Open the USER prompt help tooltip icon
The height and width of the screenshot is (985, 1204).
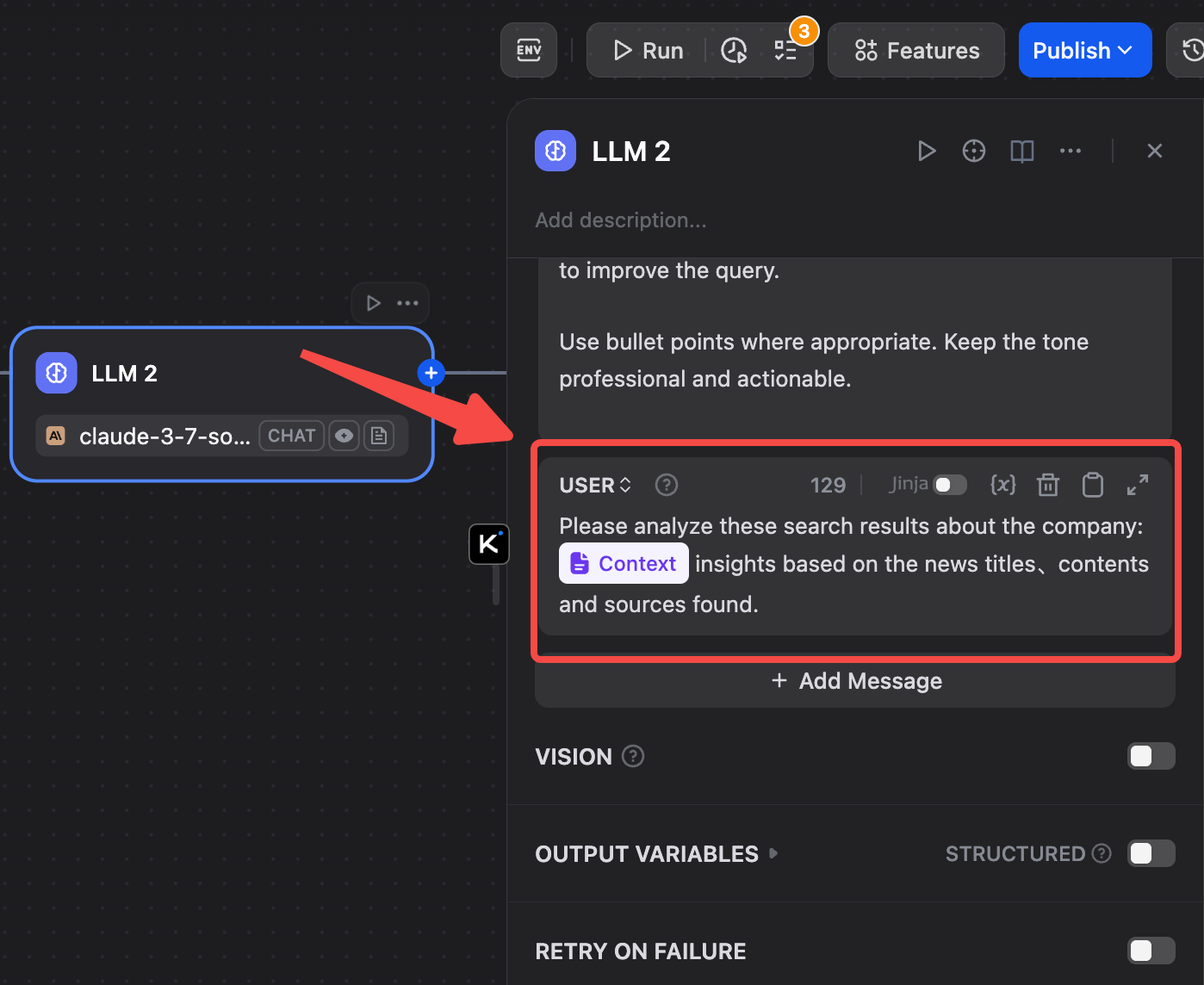pyautogui.click(x=667, y=486)
